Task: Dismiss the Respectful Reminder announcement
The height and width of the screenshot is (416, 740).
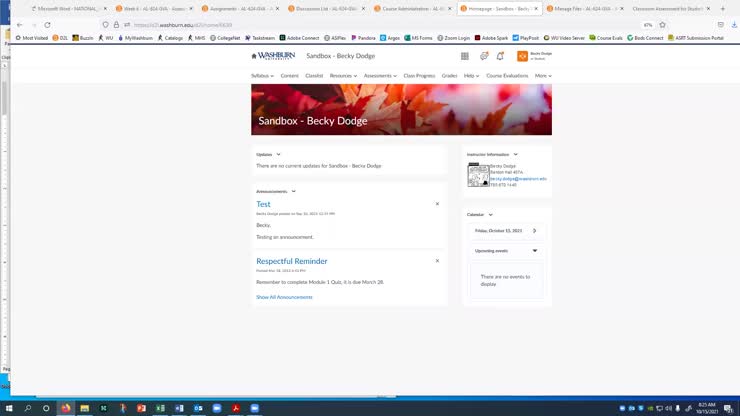Action: tap(437, 261)
